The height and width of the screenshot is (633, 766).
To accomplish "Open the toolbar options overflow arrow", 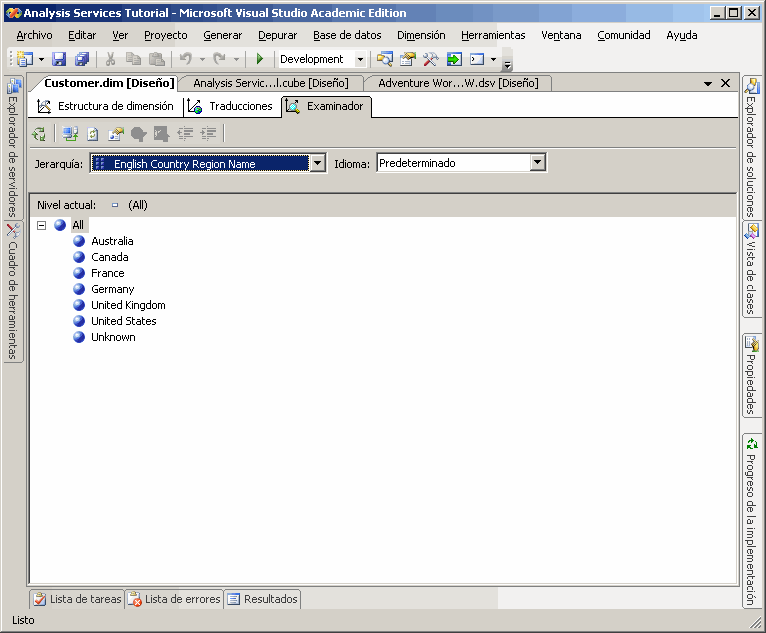I will click(508, 64).
